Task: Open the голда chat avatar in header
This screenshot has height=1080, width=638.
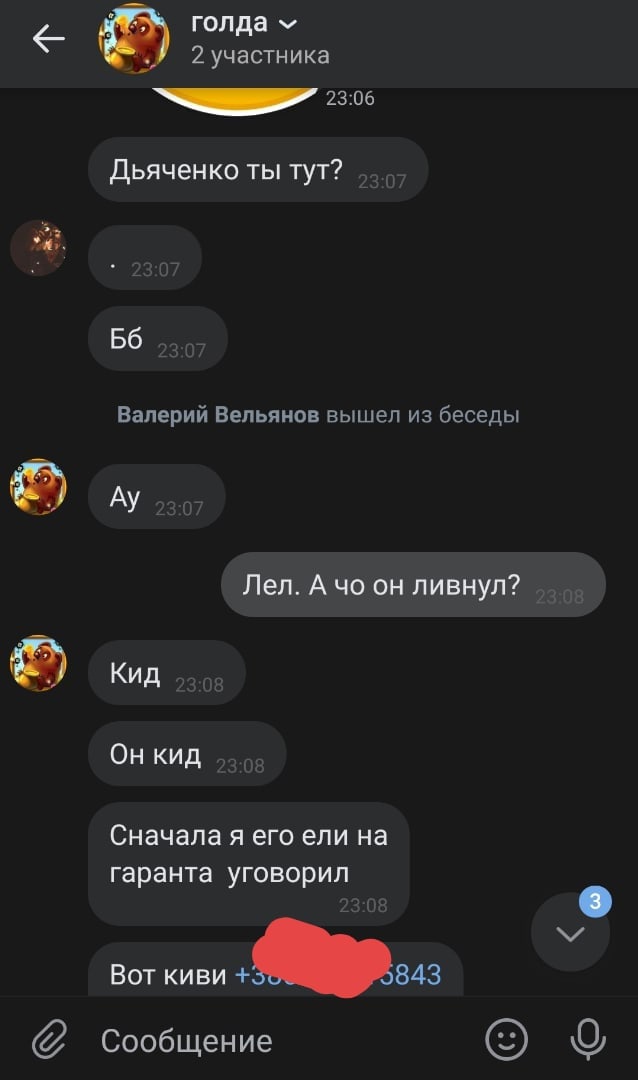Action: 134,39
